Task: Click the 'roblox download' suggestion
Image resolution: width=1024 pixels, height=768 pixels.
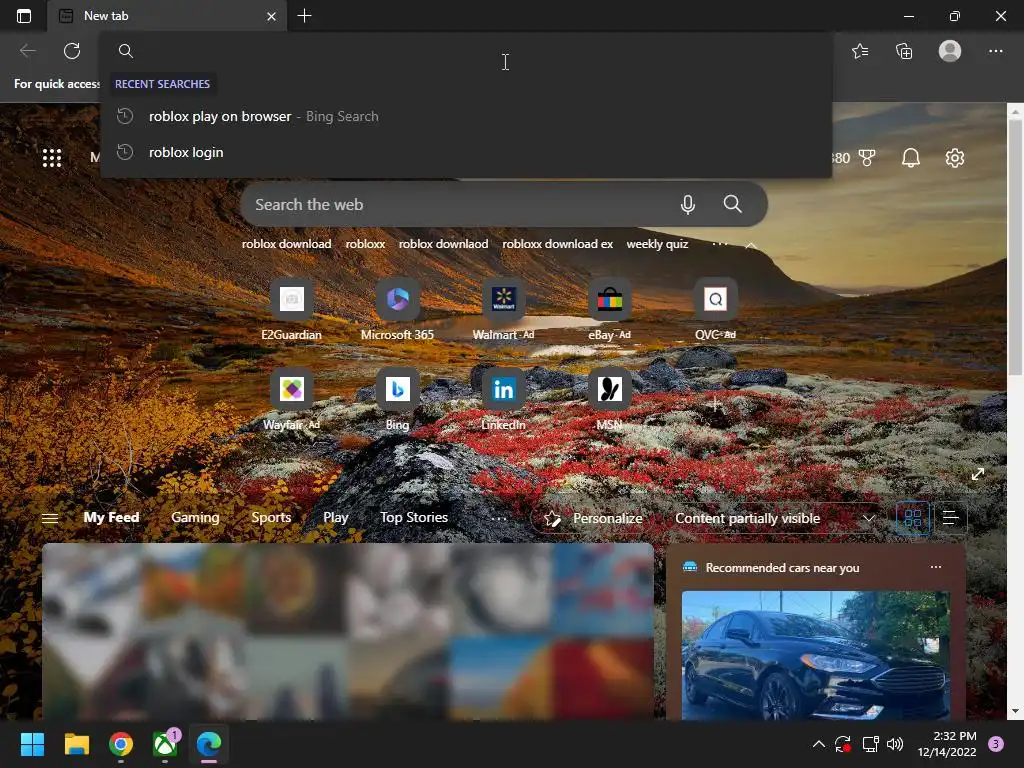Action: (286, 244)
